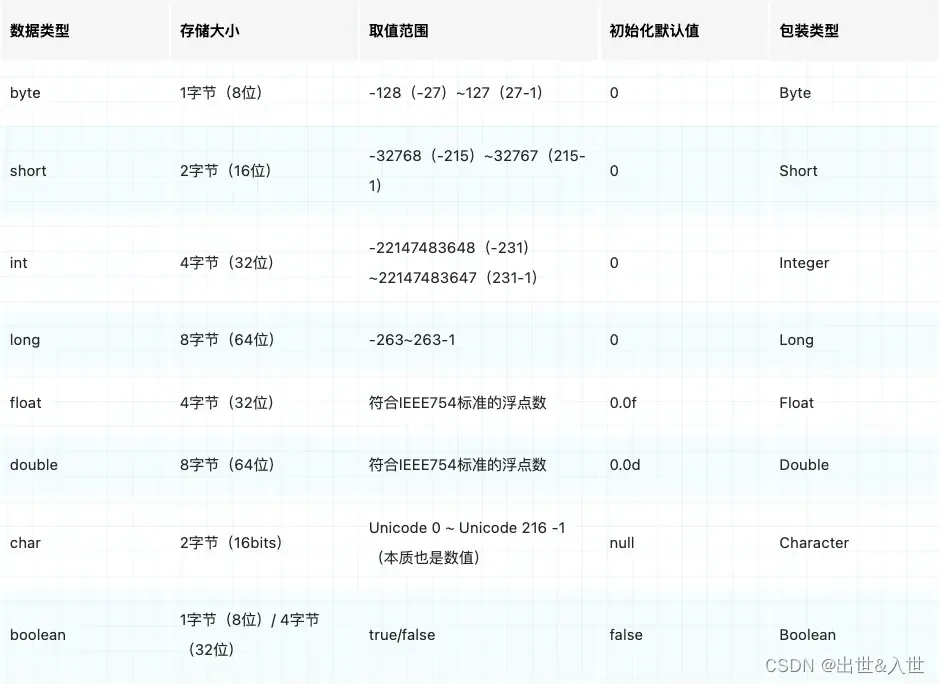Select the long data type cell
Viewport: 940px width, 684px height.
tap(25, 340)
